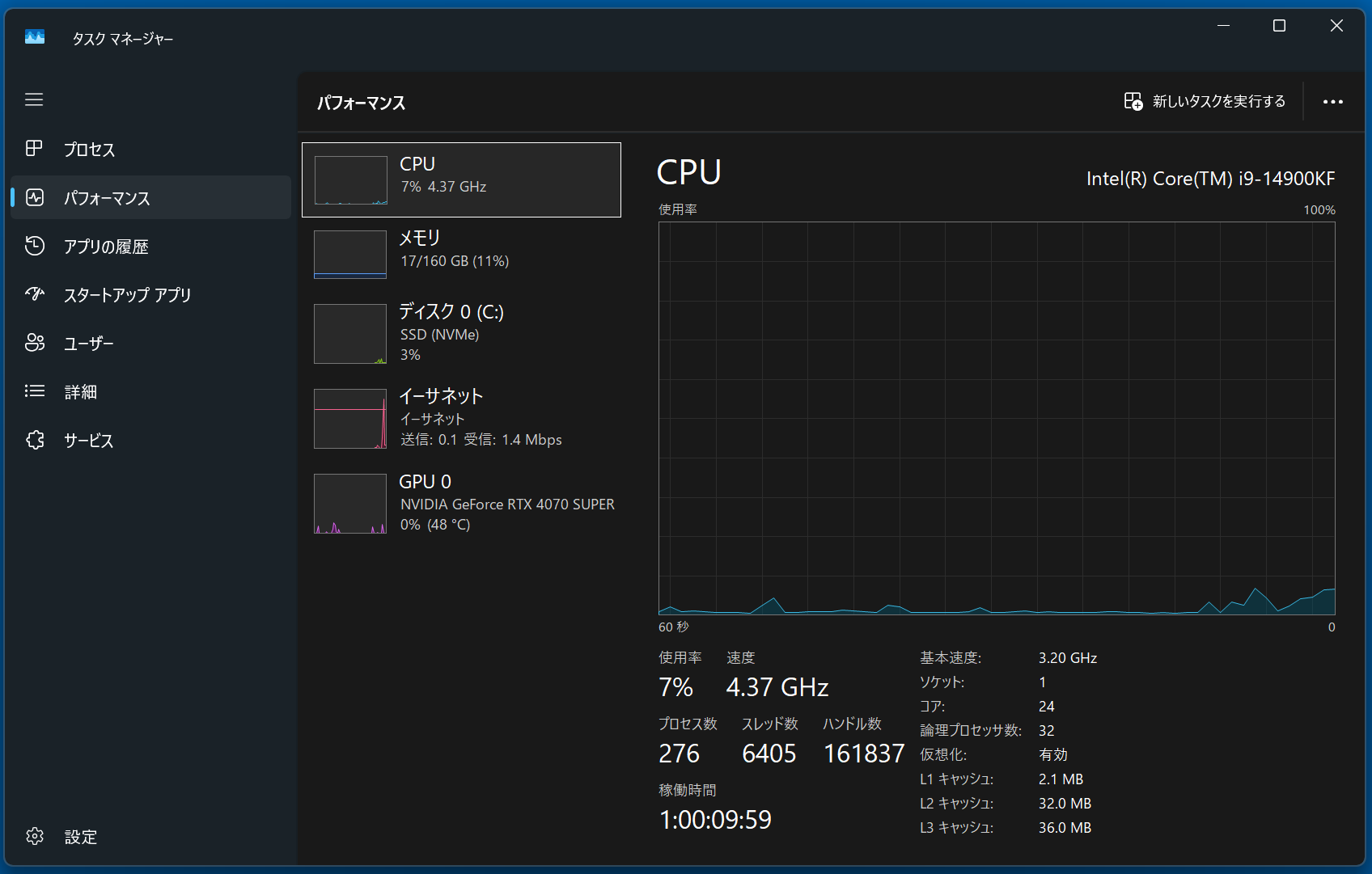Click the Task Manager app icon in title bar
This screenshot has height=874, width=1372.
[x=35, y=37]
